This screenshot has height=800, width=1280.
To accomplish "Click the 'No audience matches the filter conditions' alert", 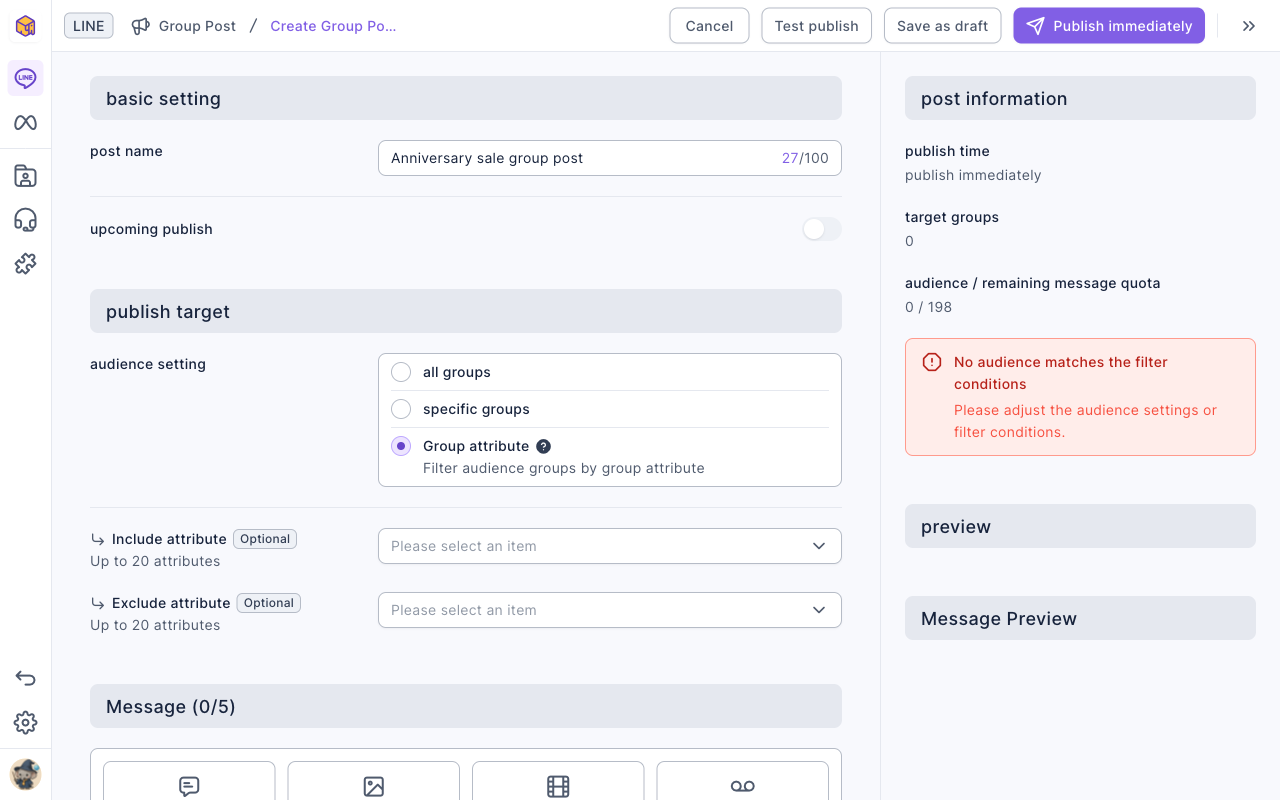I will coord(1080,397).
